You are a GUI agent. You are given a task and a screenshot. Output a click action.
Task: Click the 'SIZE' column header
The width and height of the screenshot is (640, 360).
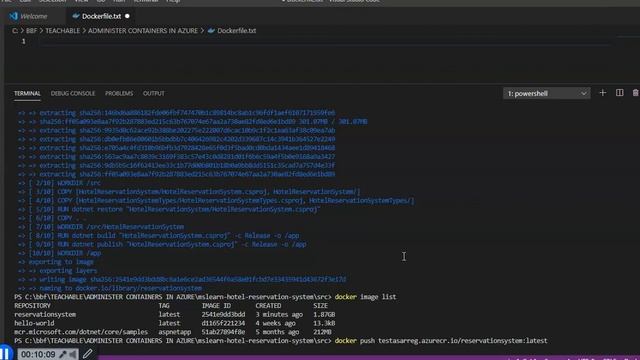pyautogui.click(x=320, y=306)
